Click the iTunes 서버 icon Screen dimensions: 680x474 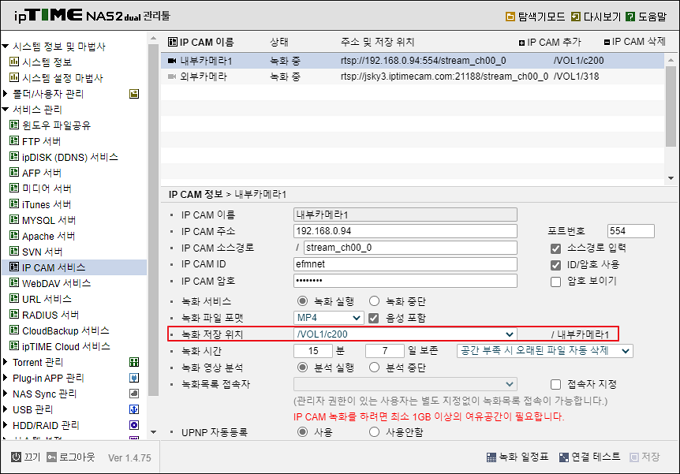click(x=14, y=204)
